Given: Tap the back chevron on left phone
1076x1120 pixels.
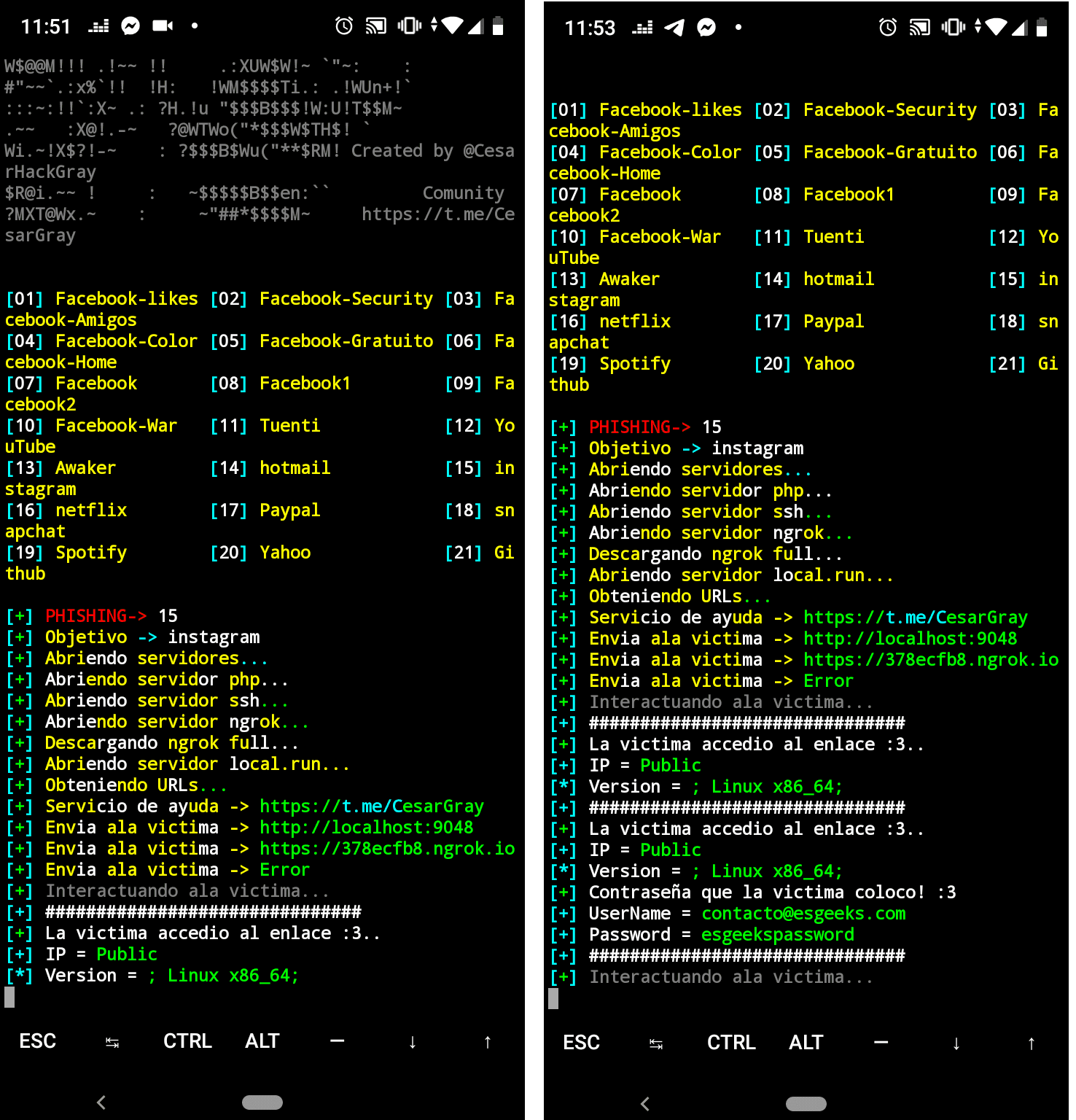Looking at the screenshot, I should tap(101, 1102).
